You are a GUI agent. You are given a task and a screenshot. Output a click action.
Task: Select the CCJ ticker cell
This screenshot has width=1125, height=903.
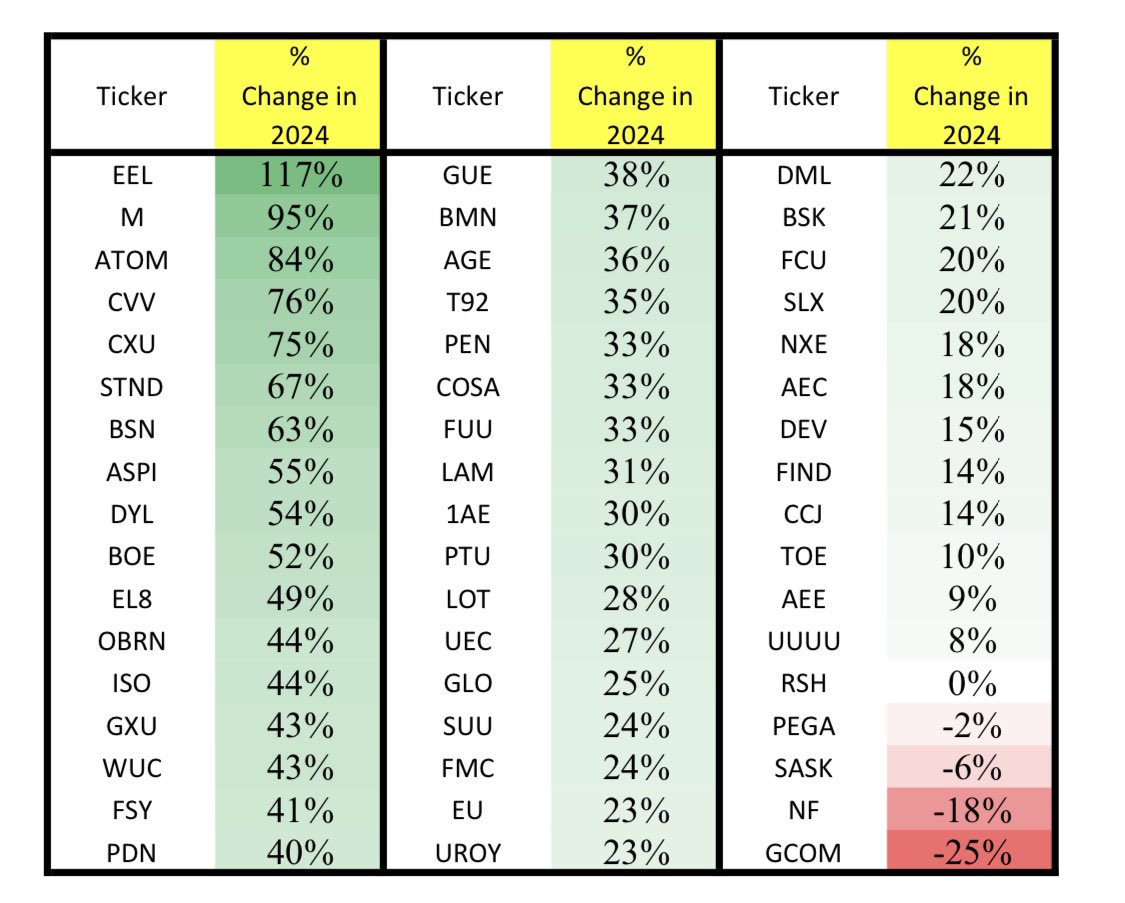[x=804, y=515]
